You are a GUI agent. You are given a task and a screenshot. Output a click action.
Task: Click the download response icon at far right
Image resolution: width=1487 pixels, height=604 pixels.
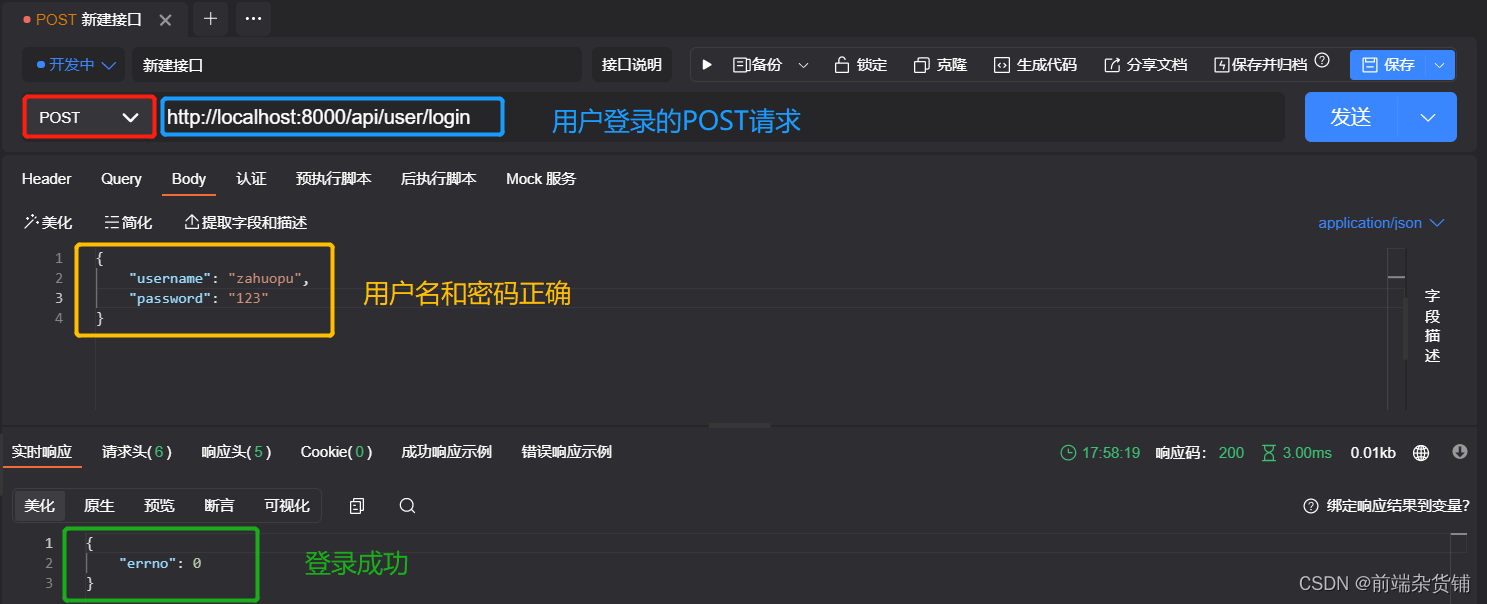1459,452
